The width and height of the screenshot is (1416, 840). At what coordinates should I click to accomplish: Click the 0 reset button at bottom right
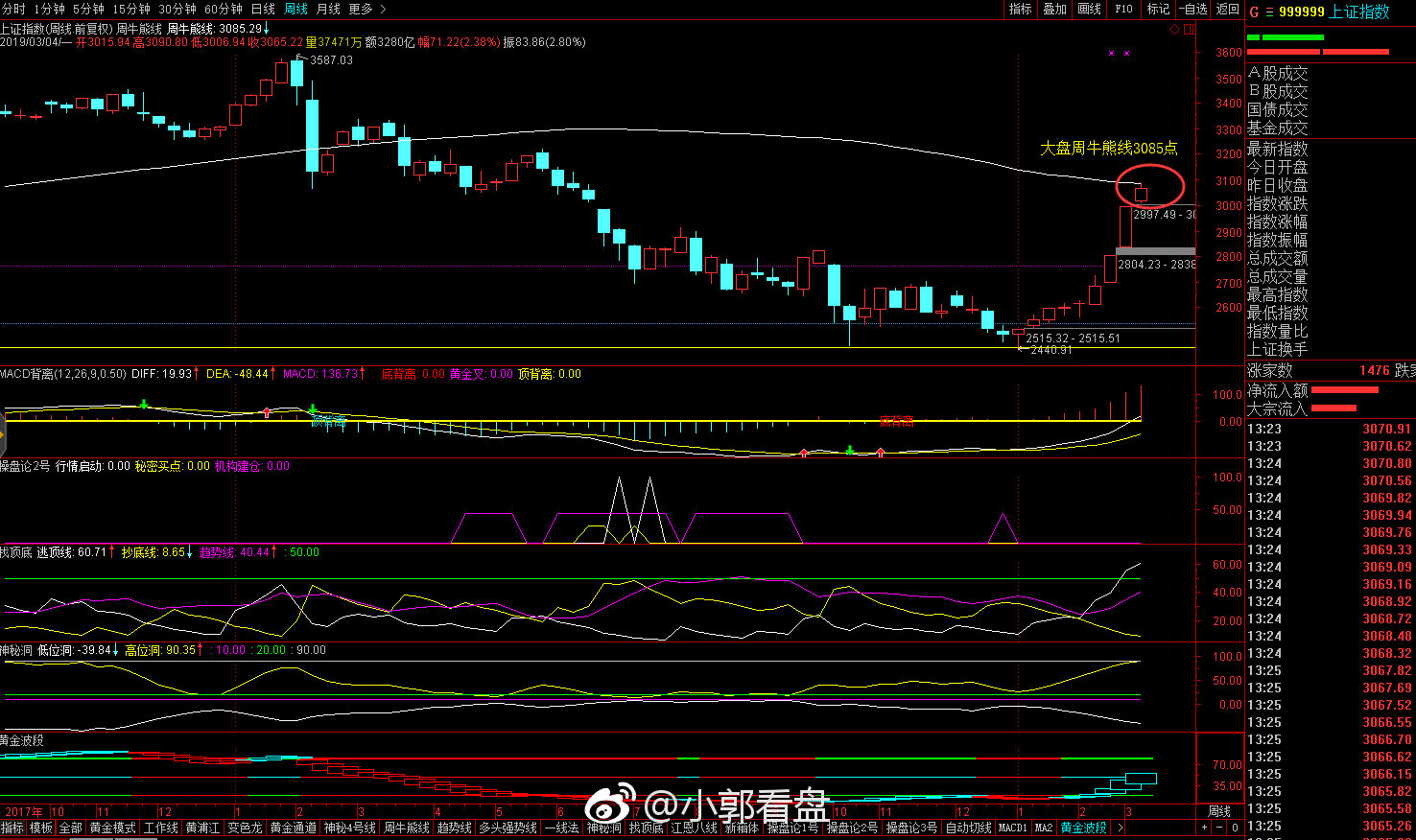click(1235, 828)
